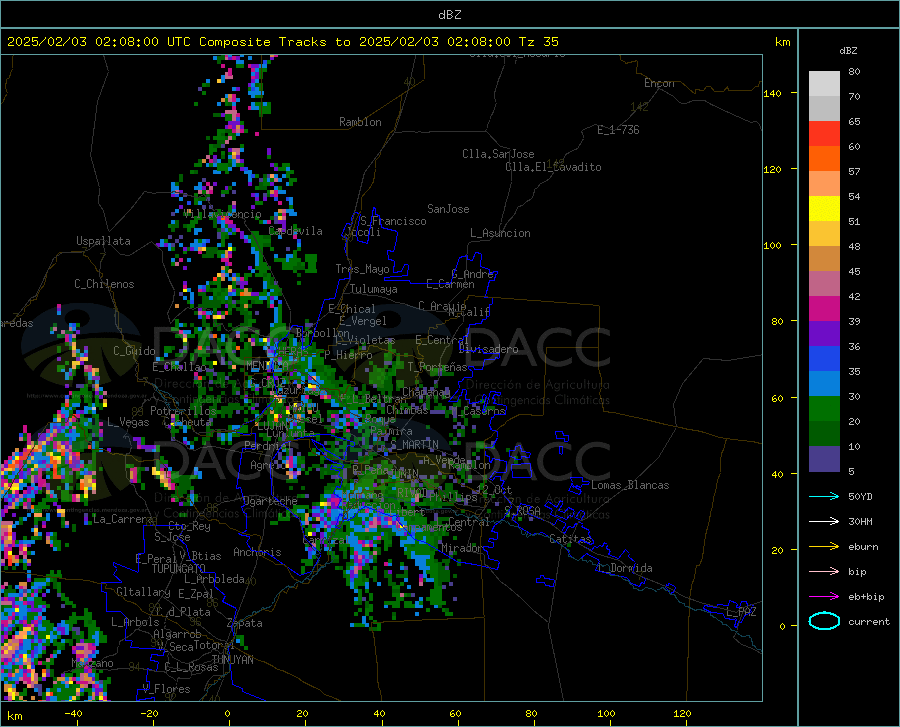The width and height of the screenshot is (900, 727).
Task: Click the -40 km x-axis tick label
Action: 73,713
